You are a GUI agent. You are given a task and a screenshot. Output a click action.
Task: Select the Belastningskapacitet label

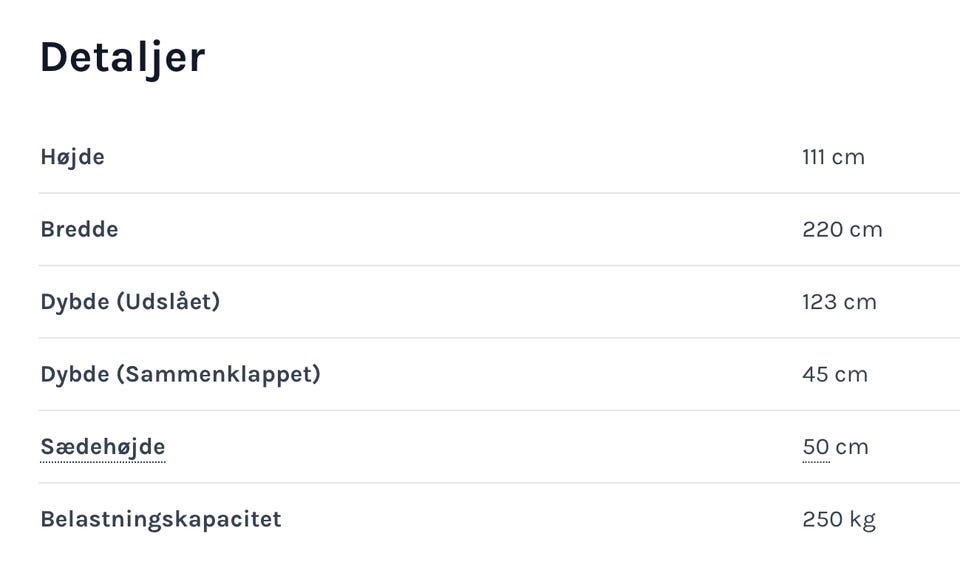coord(161,519)
